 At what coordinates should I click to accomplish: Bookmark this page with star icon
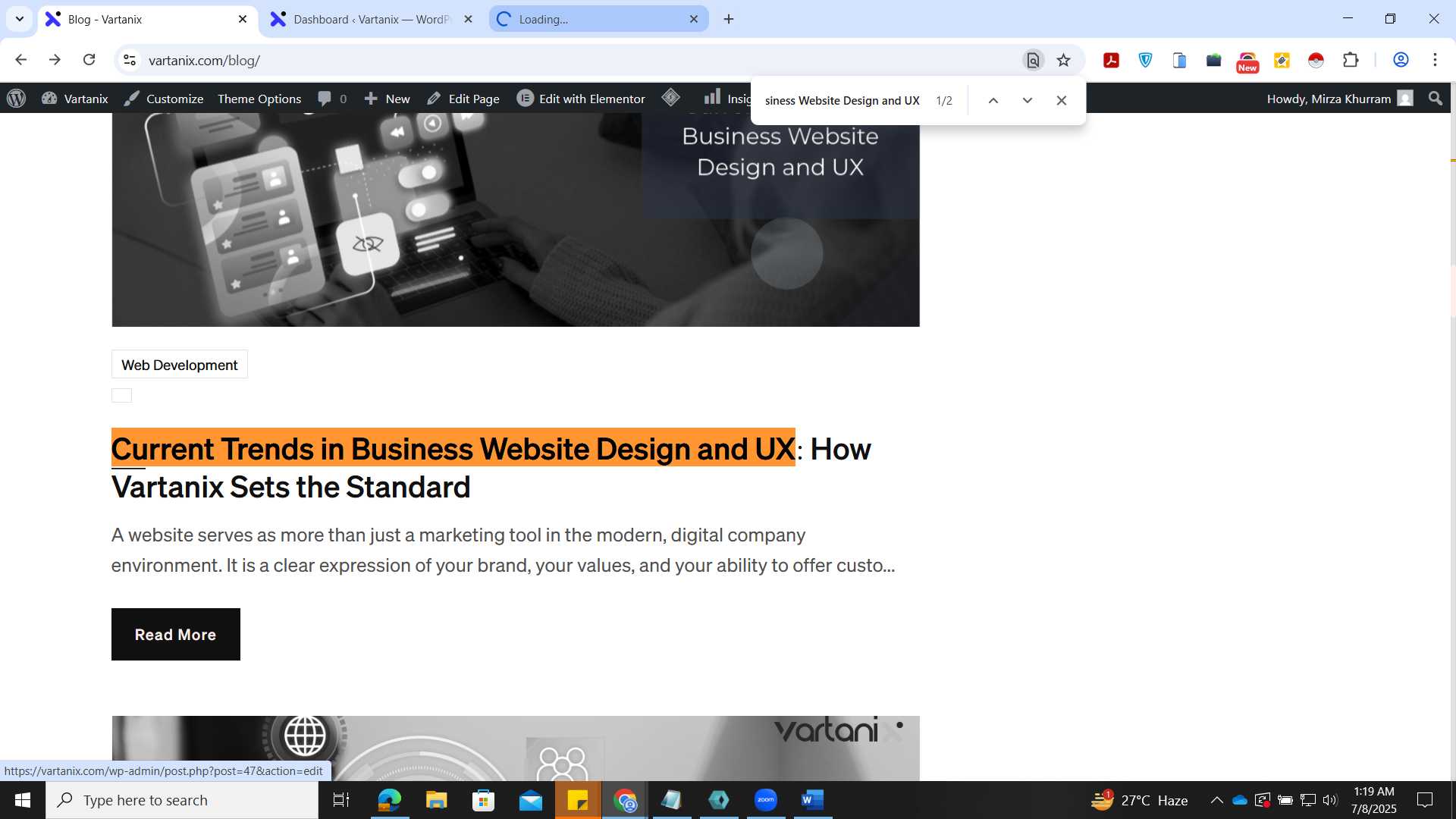(1063, 60)
